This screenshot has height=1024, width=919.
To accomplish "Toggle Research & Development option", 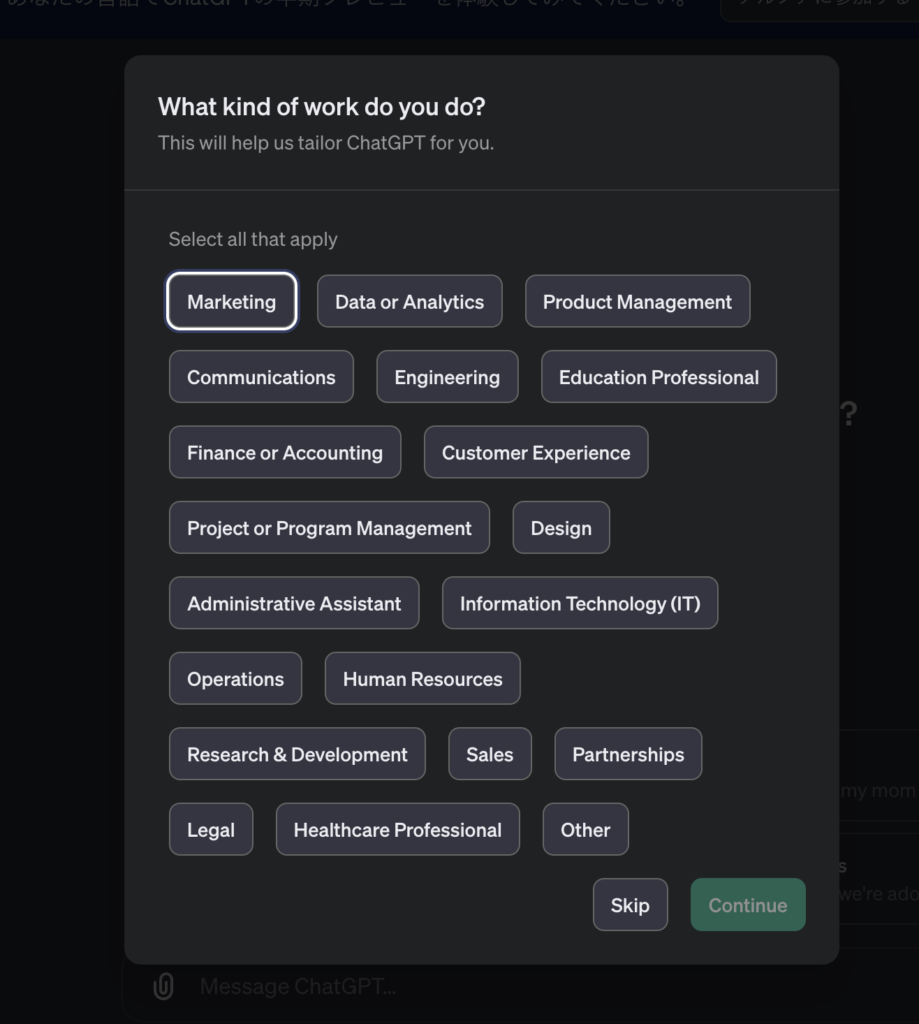I will point(297,754).
